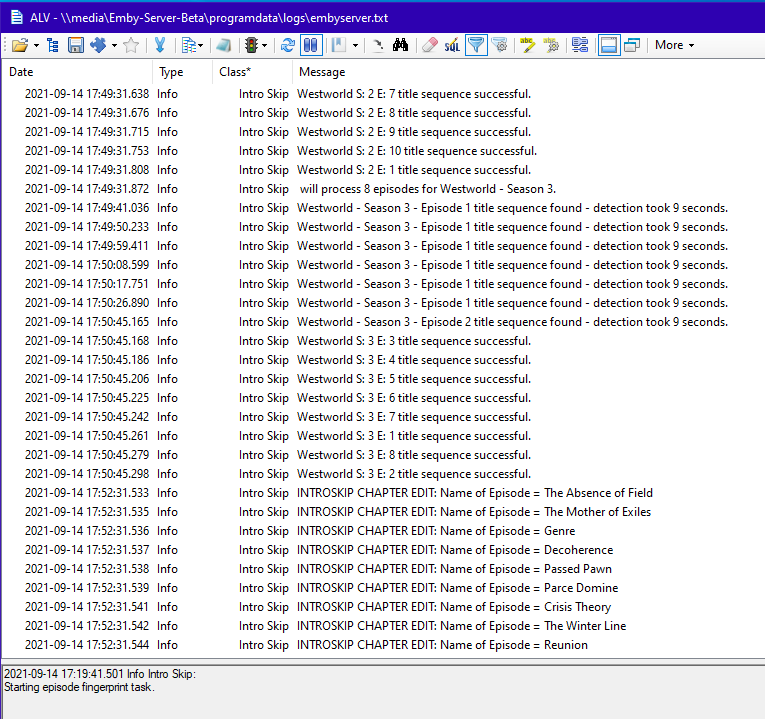Select row 'Westworld S: 2 E: 7 title sequence successful.'
The width and height of the screenshot is (765, 719).
click(x=382, y=94)
